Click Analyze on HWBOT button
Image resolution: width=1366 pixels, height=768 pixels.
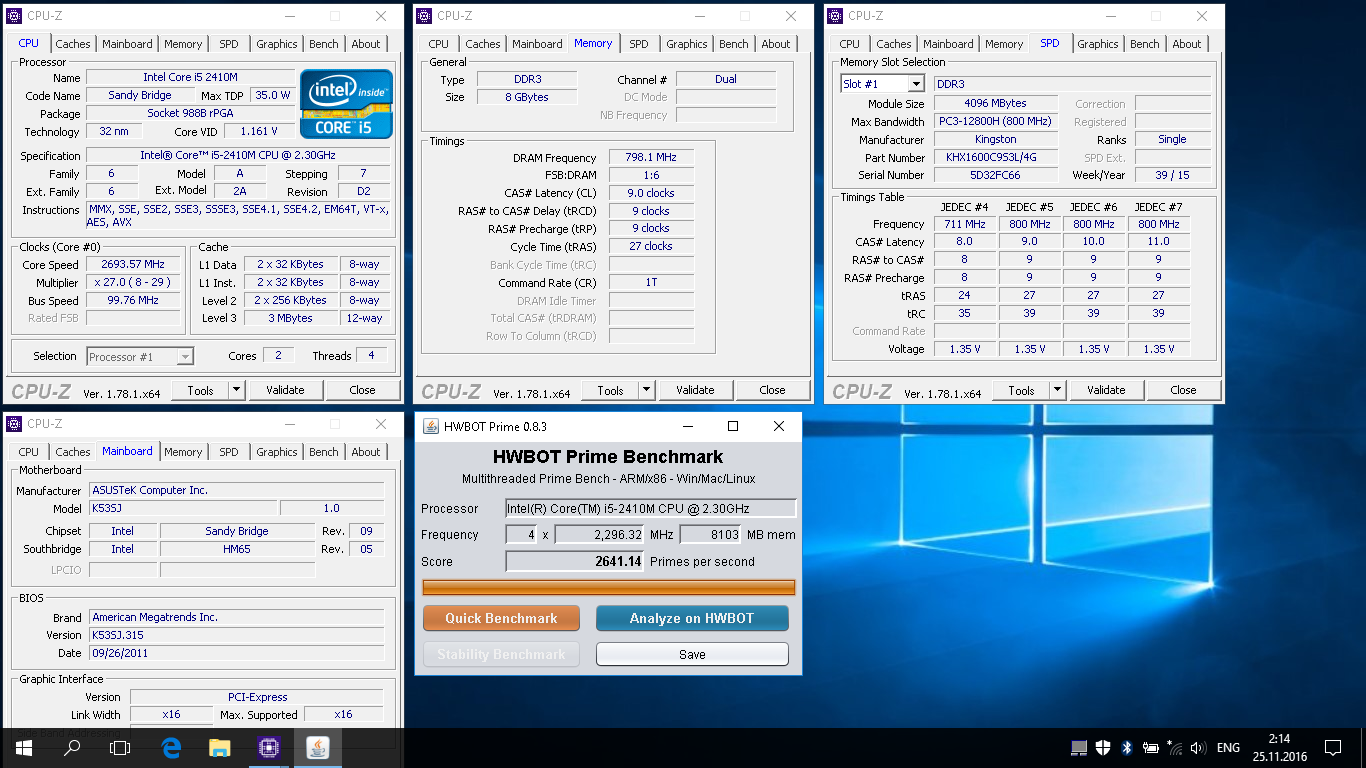692,618
